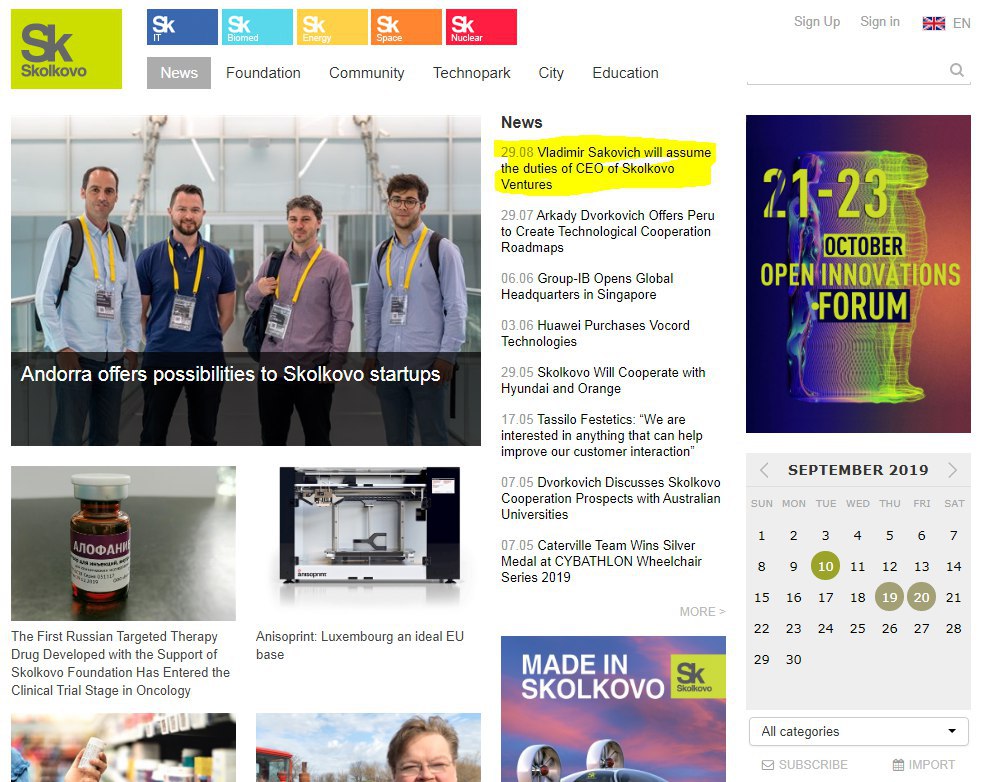Open the Sk Energy cluster icon
This screenshot has width=998, height=782.
tap(332, 27)
